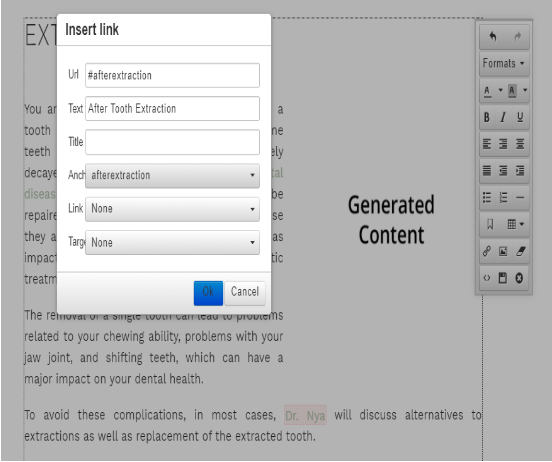Image resolution: width=552 pixels, height=462 pixels.
Task: Open the source code view icon
Action: coord(487,278)
